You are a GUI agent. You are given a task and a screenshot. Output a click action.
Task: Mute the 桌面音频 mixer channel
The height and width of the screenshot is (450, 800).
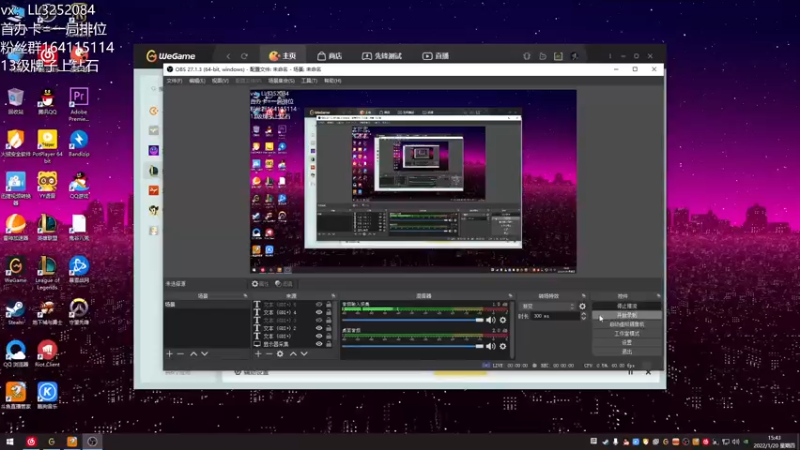point(491,346)
